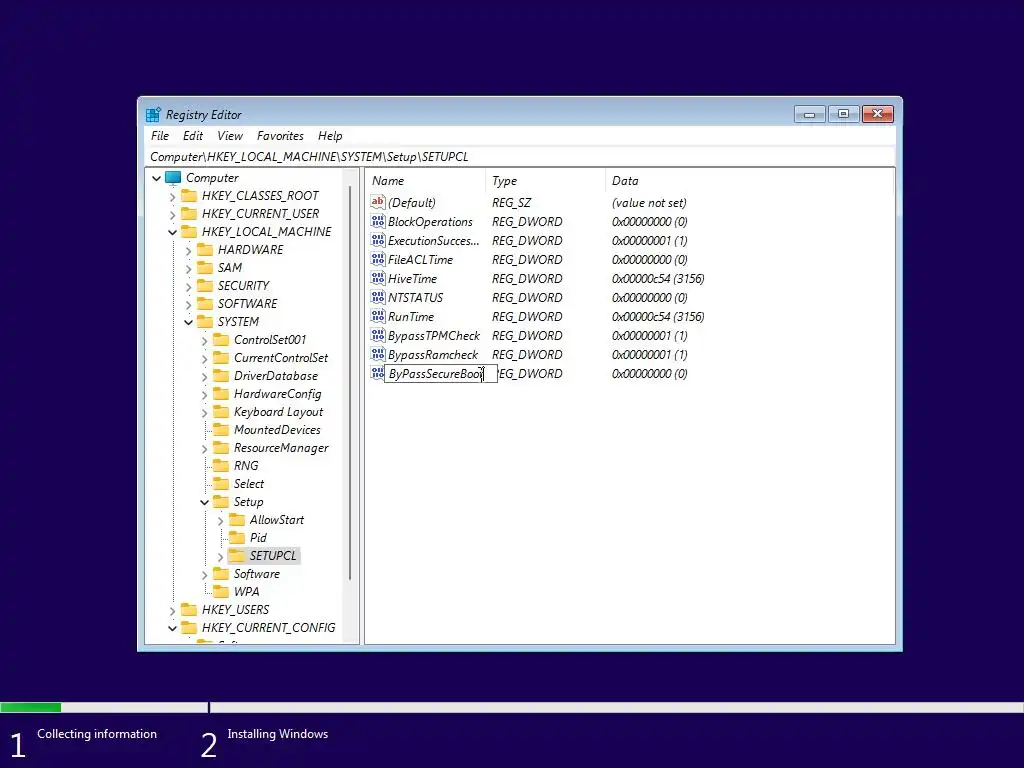Image resolution: width=1024 pixels, height=768 pixels.
Task: Select the Software key under SYSTEM
Action: (257, 574)
